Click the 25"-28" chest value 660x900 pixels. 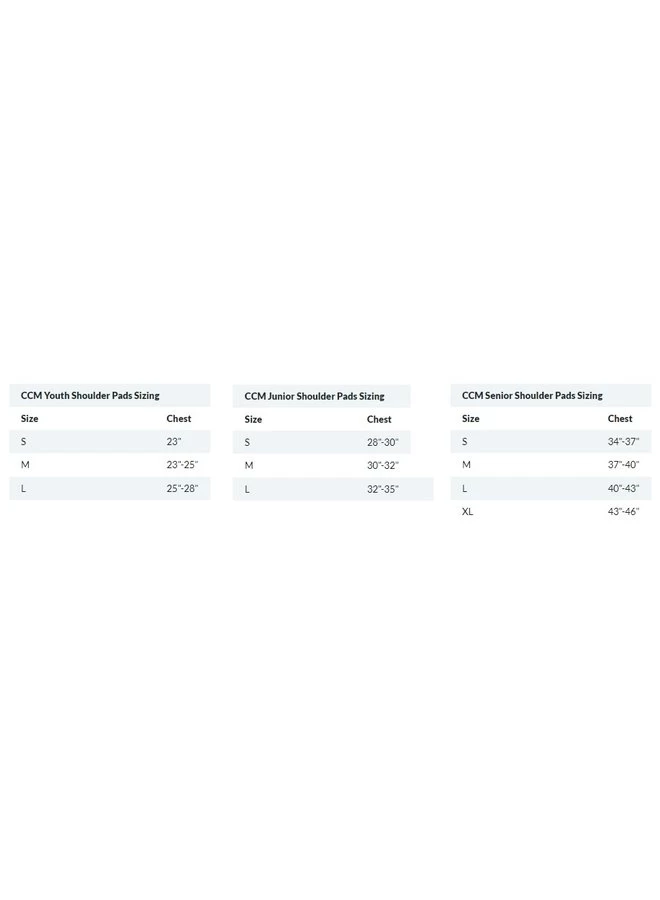pyautogui.click(x=182, y=489)
